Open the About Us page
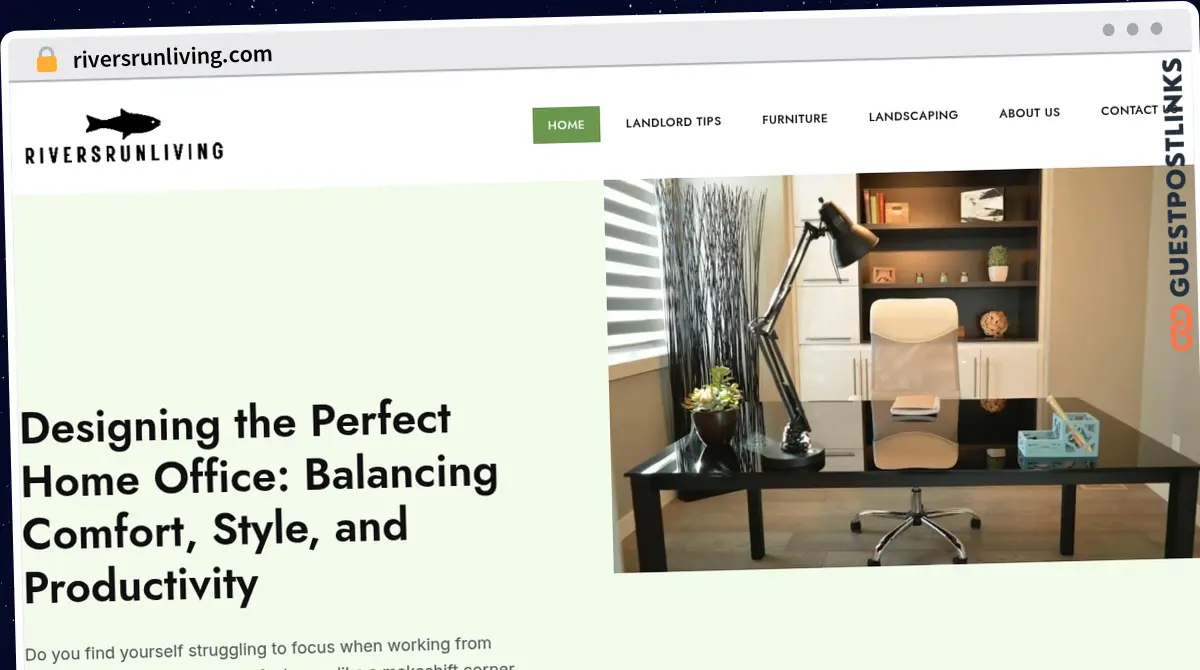Screen dimensions: 1200x670 coord(1029,113)
